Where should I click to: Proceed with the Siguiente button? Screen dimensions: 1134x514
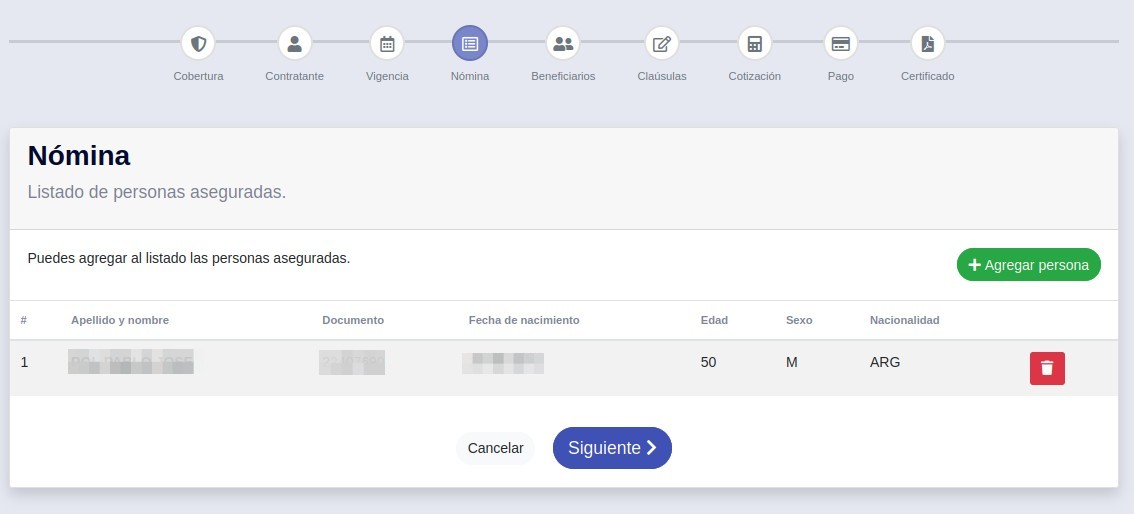612,448
